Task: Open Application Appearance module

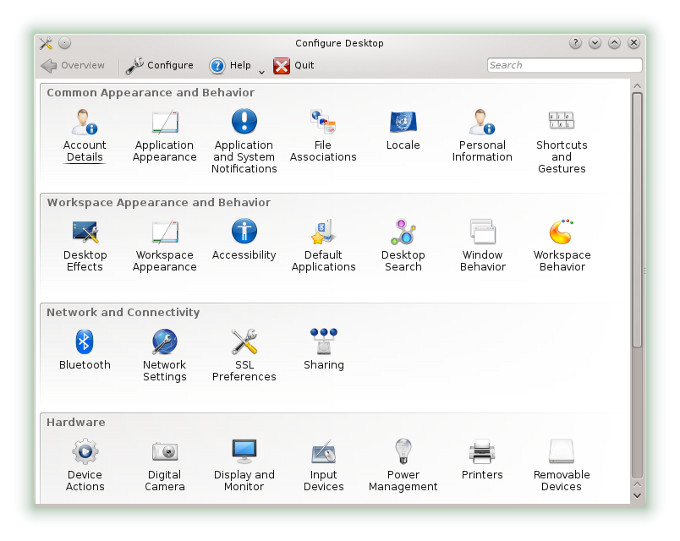Action: [x=164, y=136]
